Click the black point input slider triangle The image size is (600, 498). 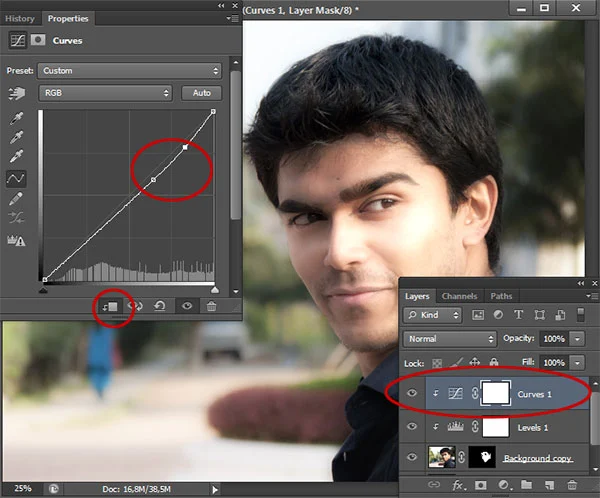pyautogui.click(x=44, y=291)
